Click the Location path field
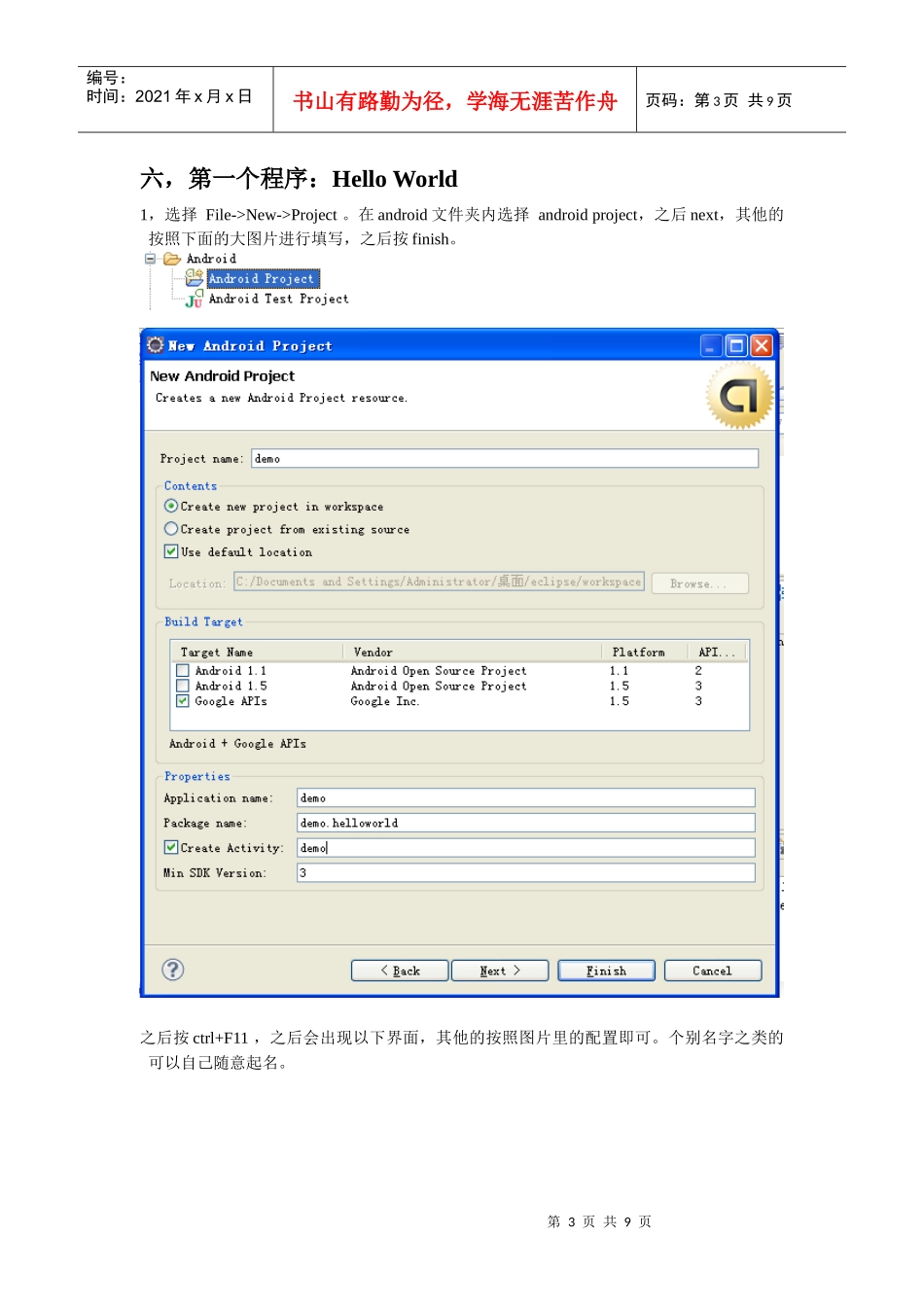The width and height of the screenshot is (924, 1307). [439, 582]
